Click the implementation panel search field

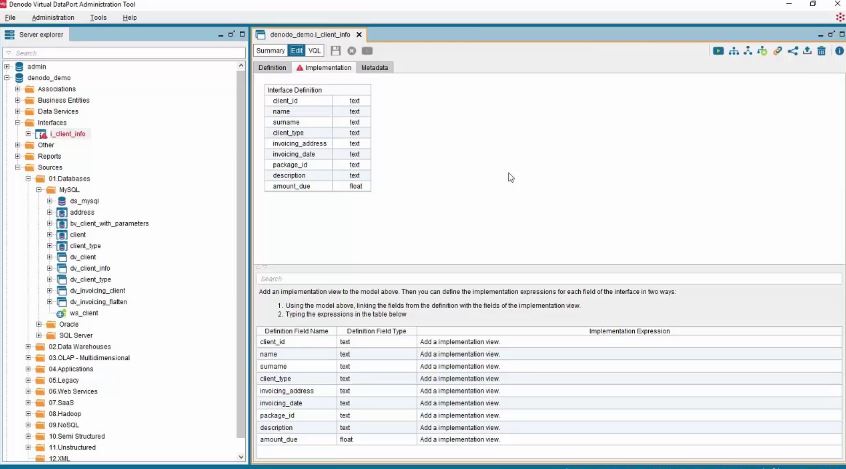click(x=548, y=279)
